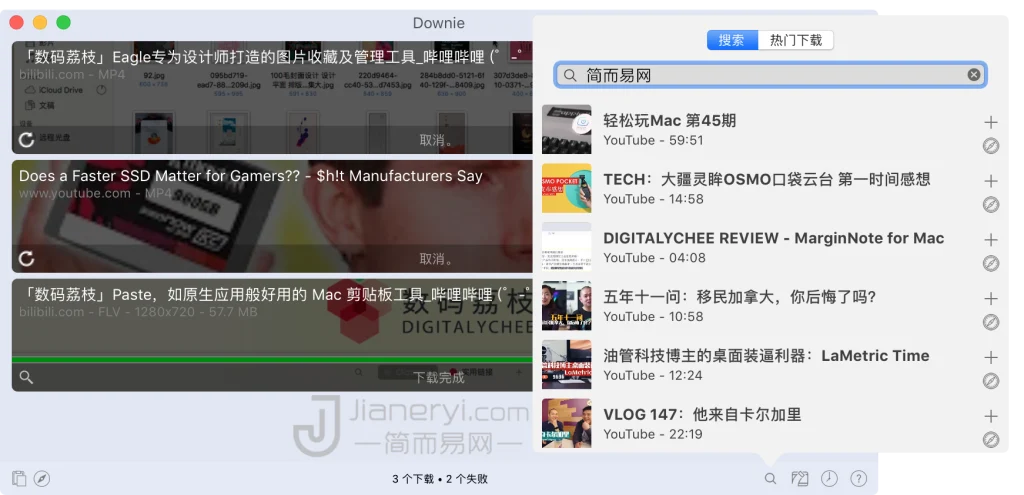Click compass icon for '五年十一问' result
1024x495 pixels.
[x=991, y=322]
